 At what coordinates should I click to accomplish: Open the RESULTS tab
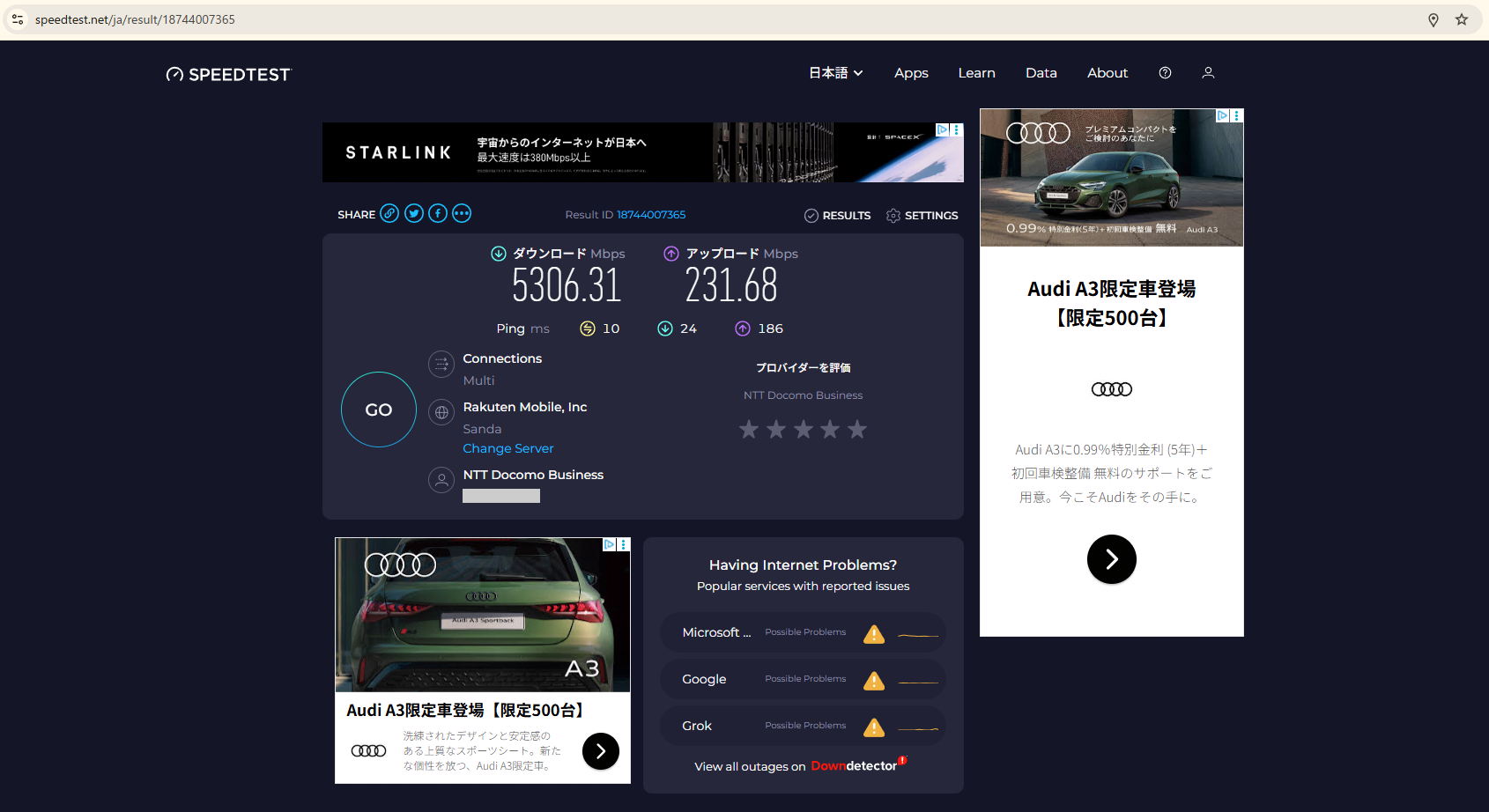point(837,216)
